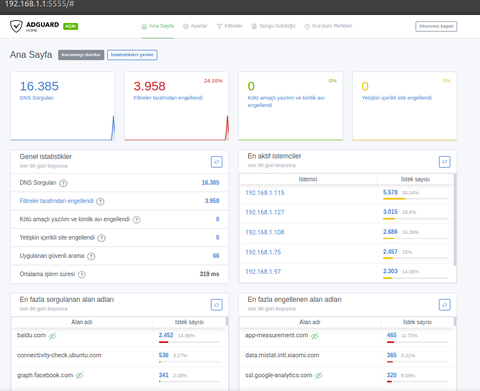This screenshot has width=480, height=391.
Task: Click the İstatistikleri yenile button
Action: coord(132,55)
